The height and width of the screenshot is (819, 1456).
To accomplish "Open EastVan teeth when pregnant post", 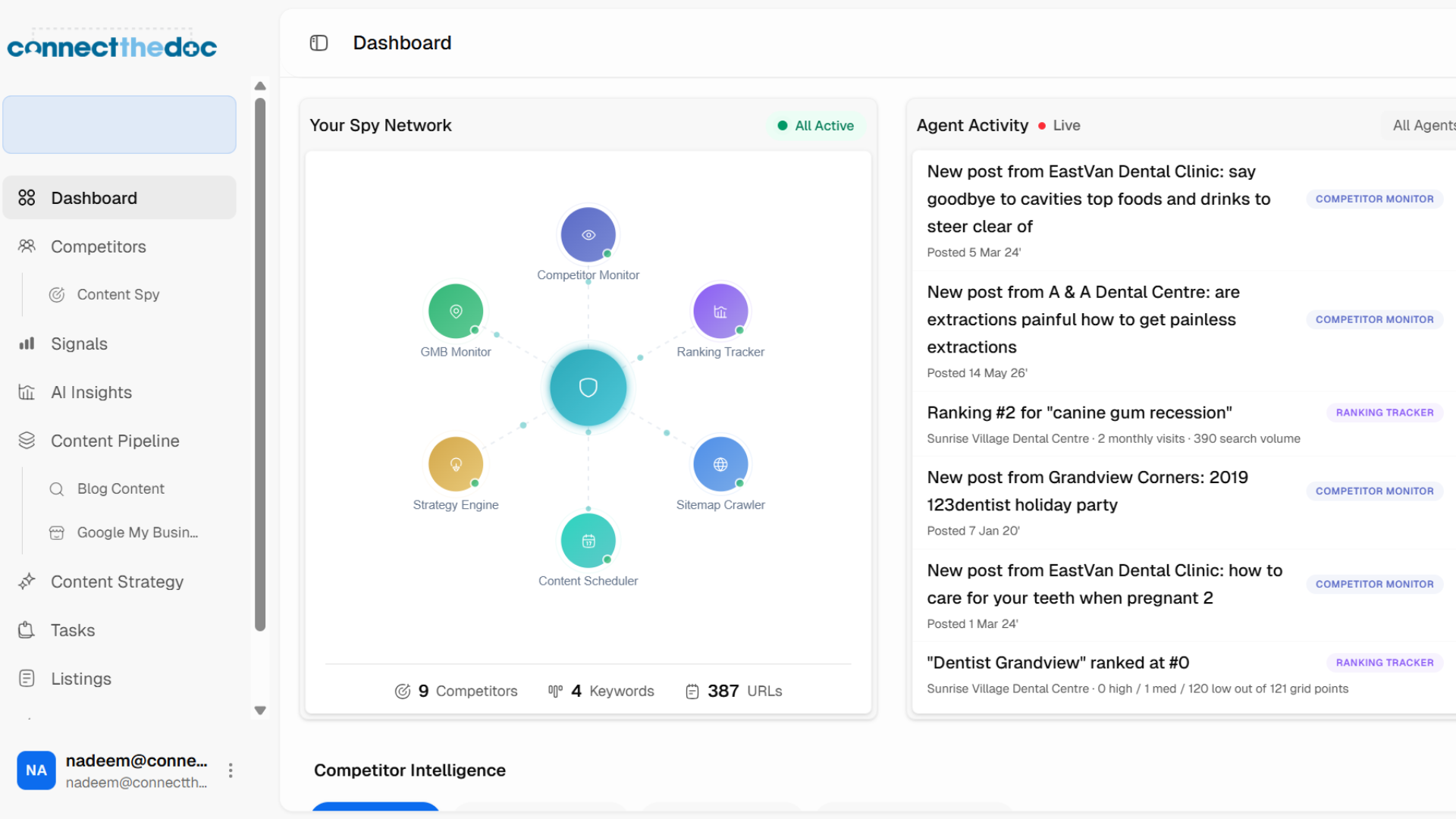I will (x=1184, y=596).
